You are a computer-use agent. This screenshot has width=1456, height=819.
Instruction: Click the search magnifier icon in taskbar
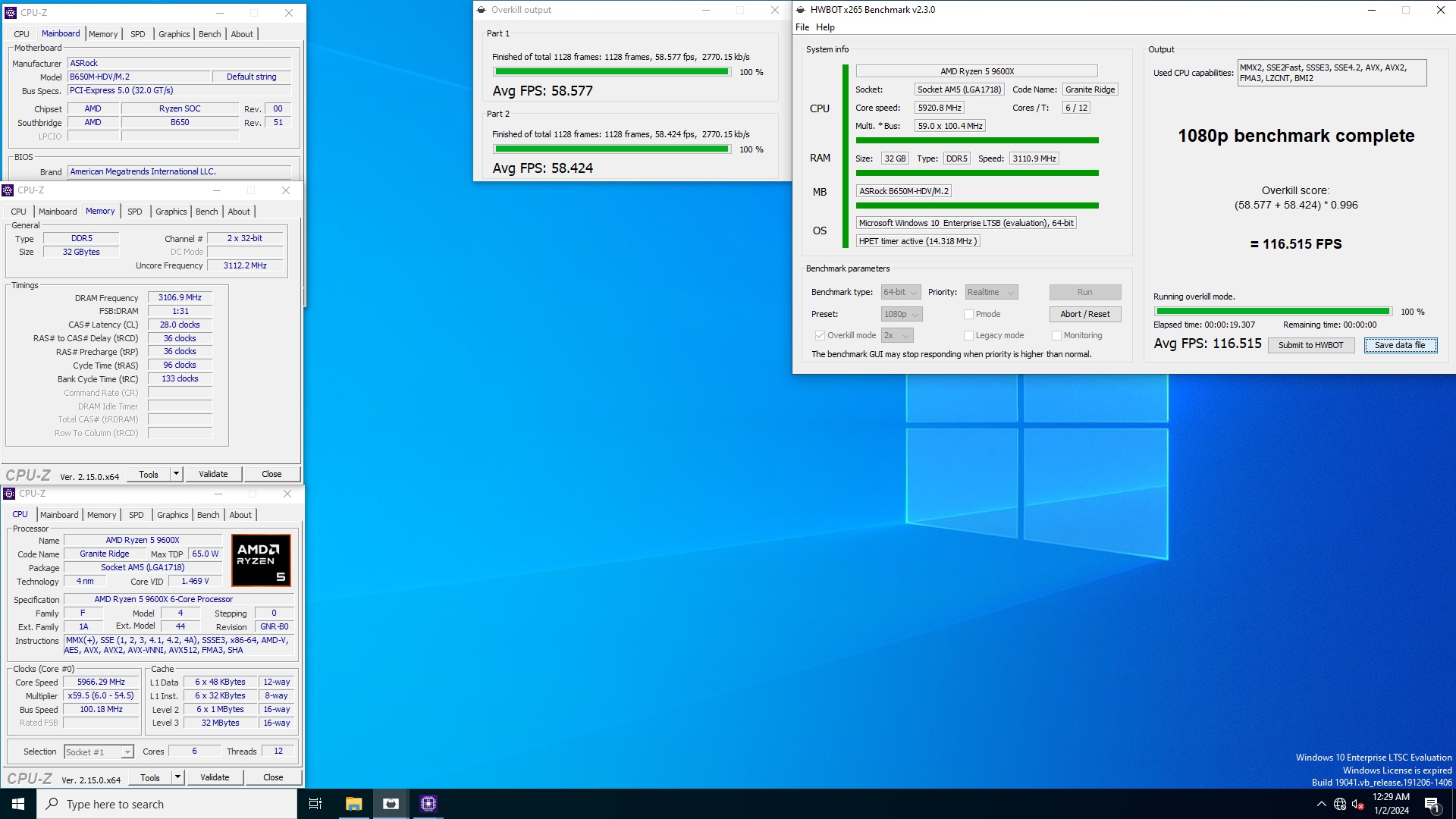point(52,804)
